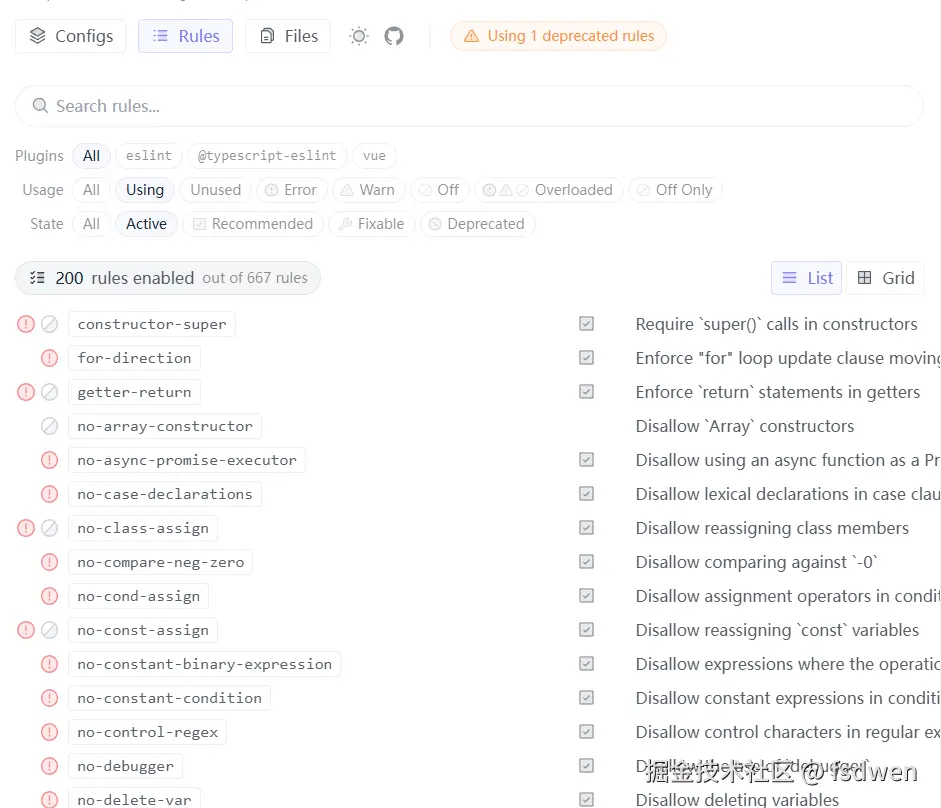The image size is (941, 808).
Task: Open the no-constant-condition rule name
Action: tap(169, 698)
